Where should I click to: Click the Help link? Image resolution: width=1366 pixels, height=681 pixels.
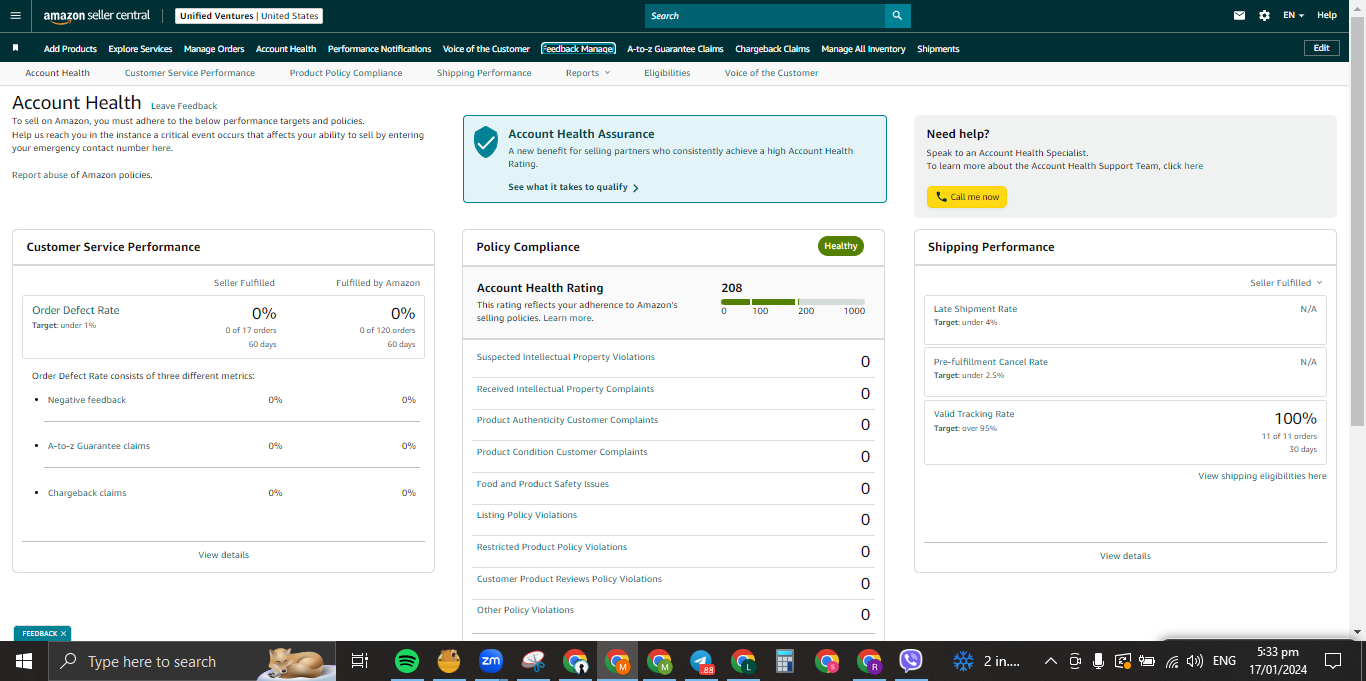pyautogui.click(x=1326, y=15)
